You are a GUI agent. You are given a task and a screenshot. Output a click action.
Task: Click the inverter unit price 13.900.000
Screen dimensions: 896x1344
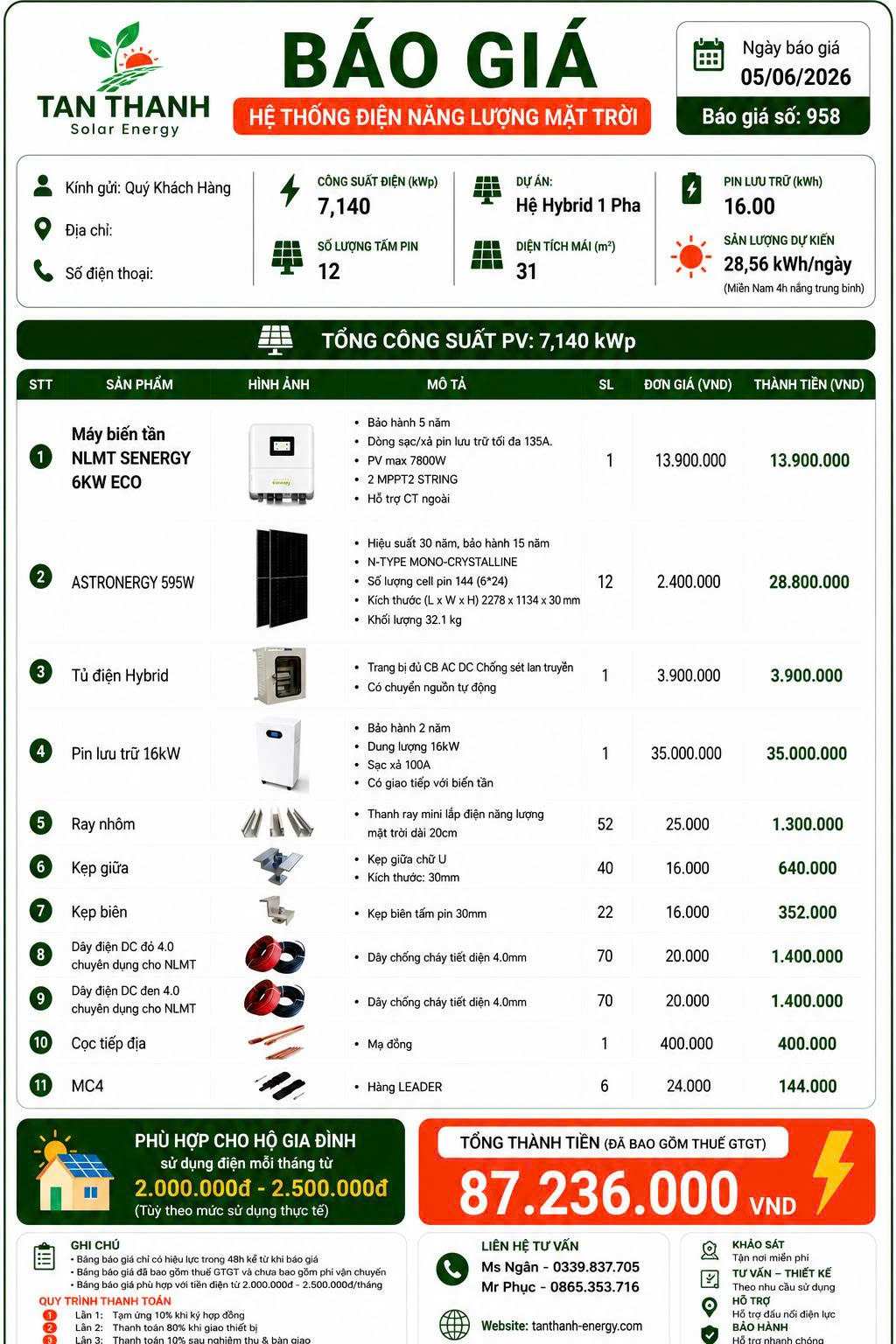coord(690,460)
